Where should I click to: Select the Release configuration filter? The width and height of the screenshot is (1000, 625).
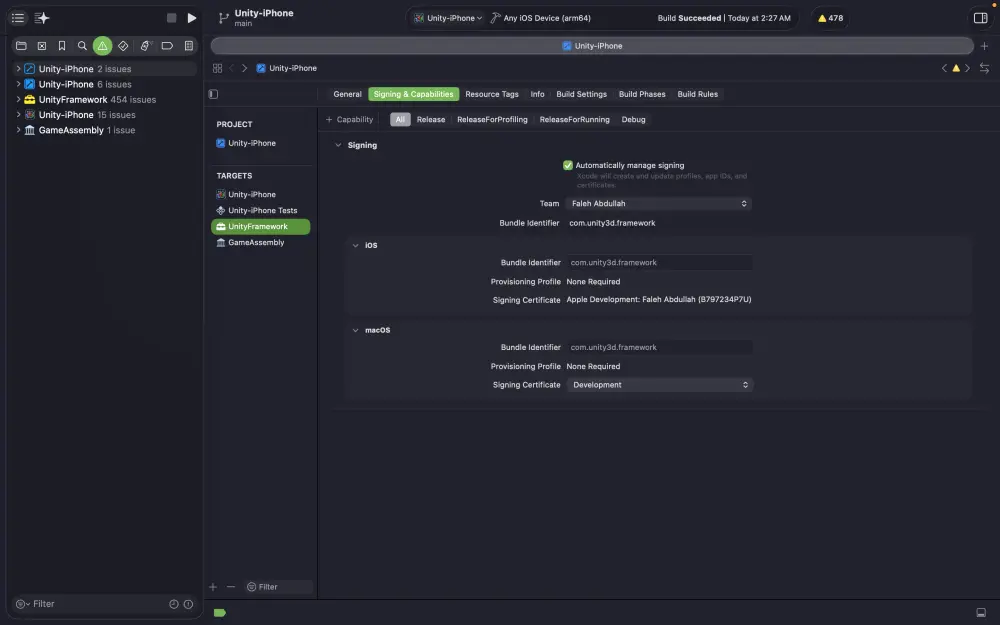click(x=430, y=120)
